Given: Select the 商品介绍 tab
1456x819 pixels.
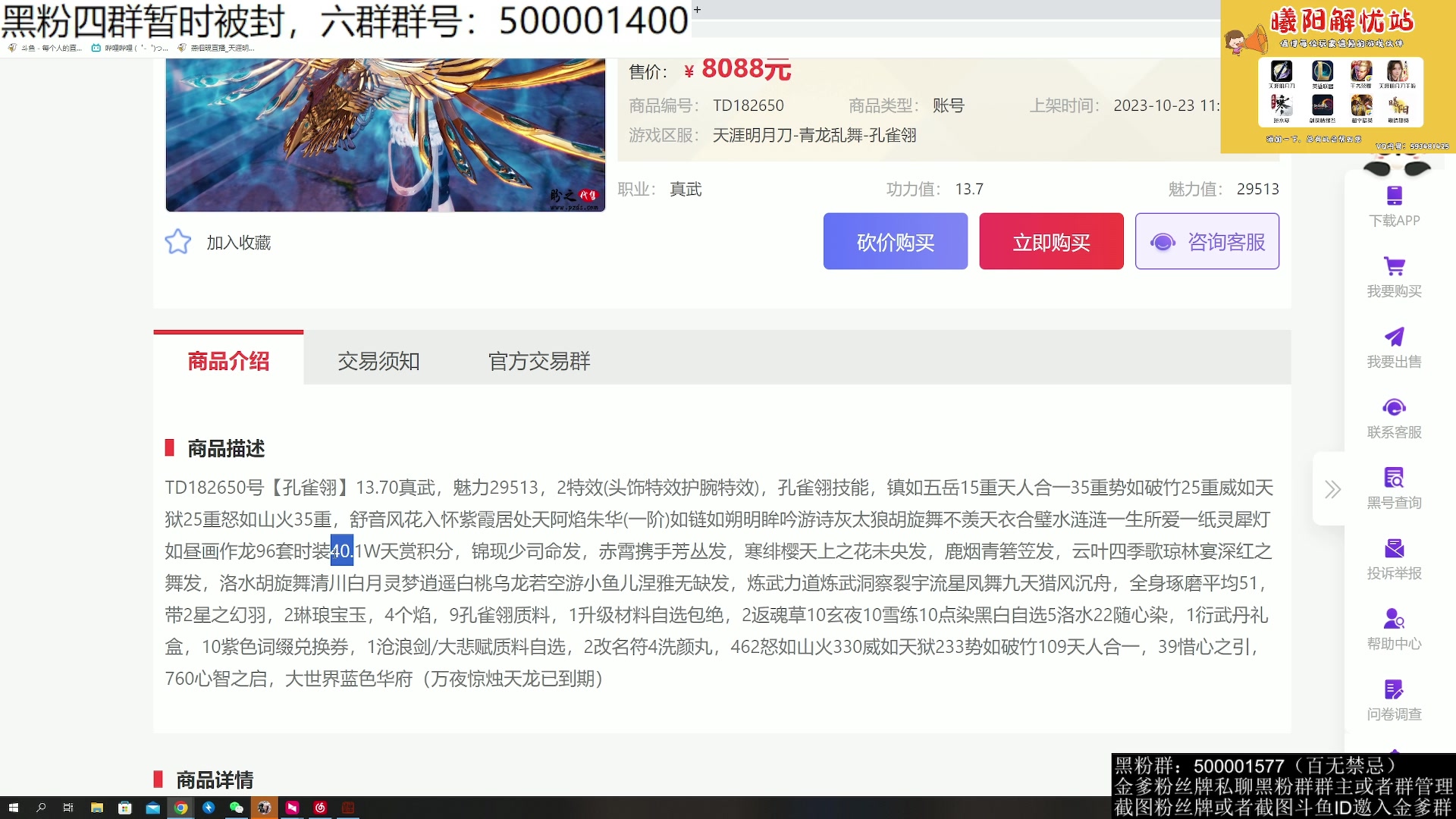Looking at the screenshot, I should tap(228, 361).
